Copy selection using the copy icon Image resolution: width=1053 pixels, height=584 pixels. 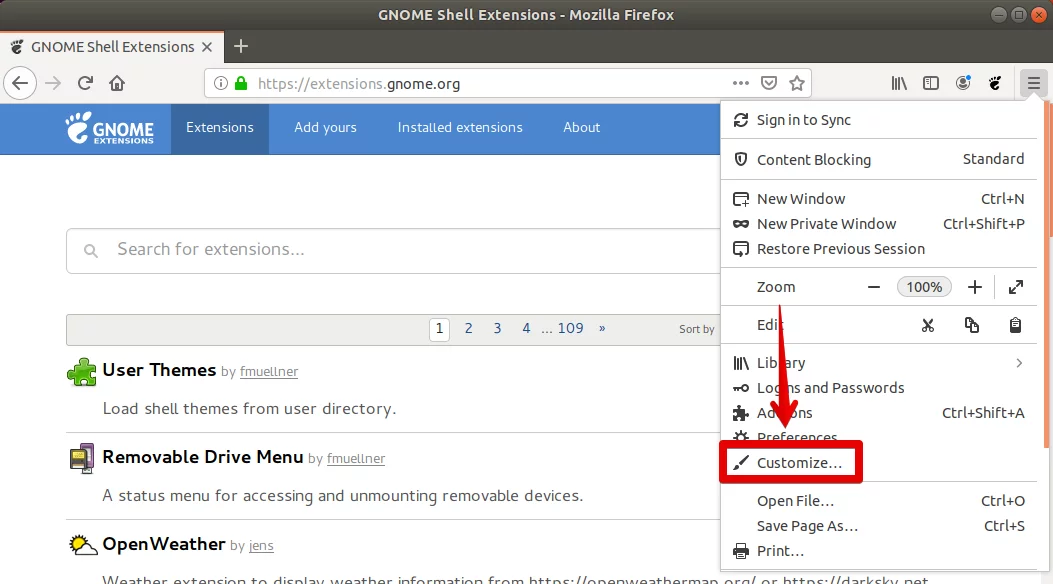(972, 326)
